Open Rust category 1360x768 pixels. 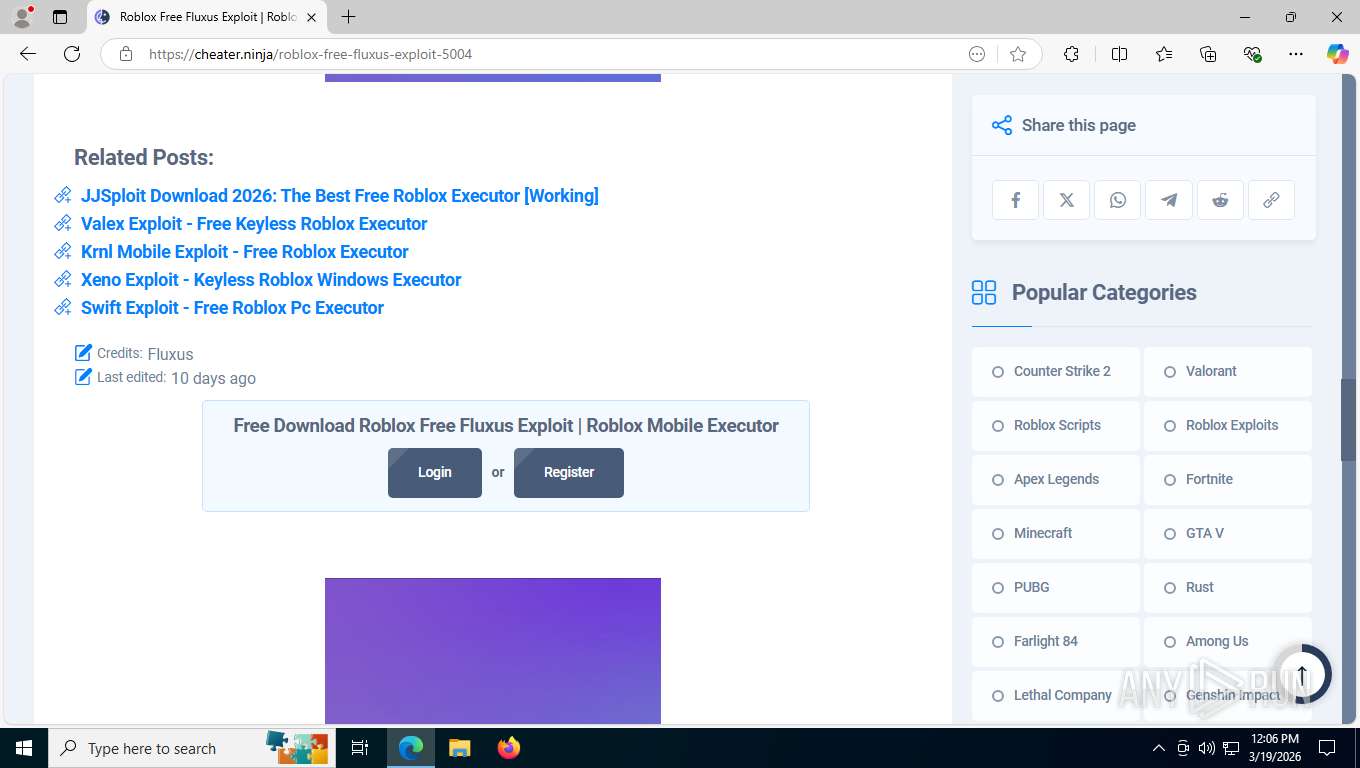[x=1227, y=587]
